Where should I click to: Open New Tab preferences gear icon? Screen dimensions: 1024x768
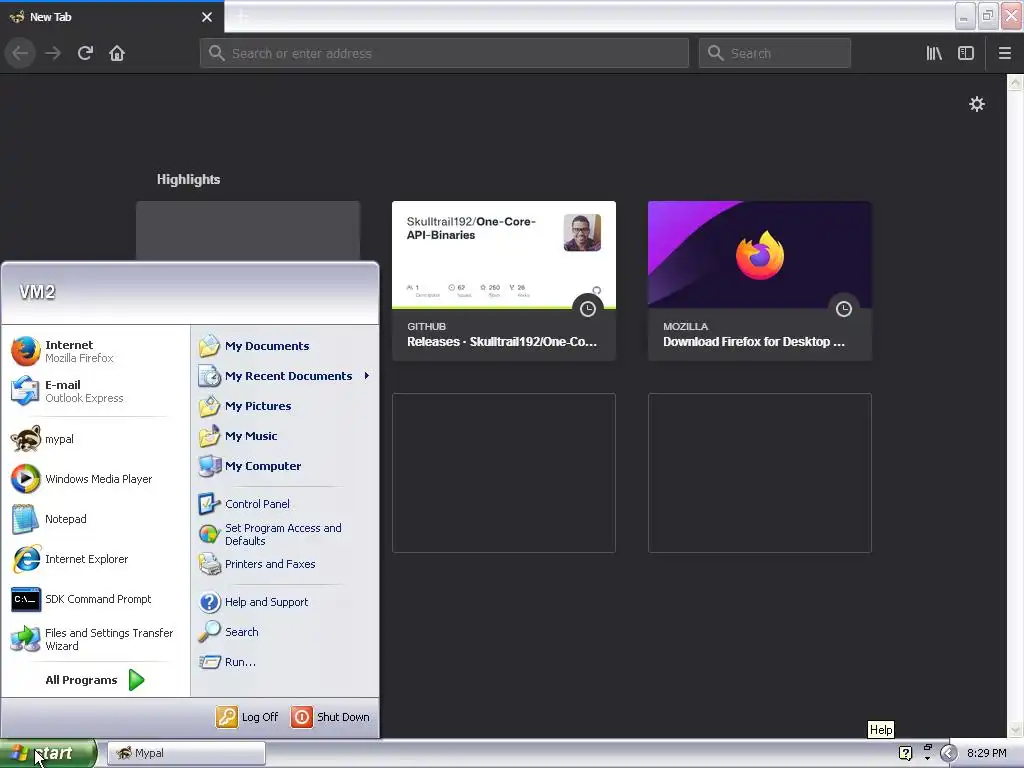[977, 104]
